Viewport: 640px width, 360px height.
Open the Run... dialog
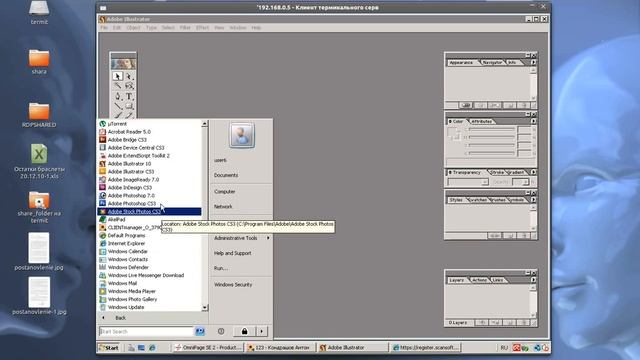[x=221, y=268]
